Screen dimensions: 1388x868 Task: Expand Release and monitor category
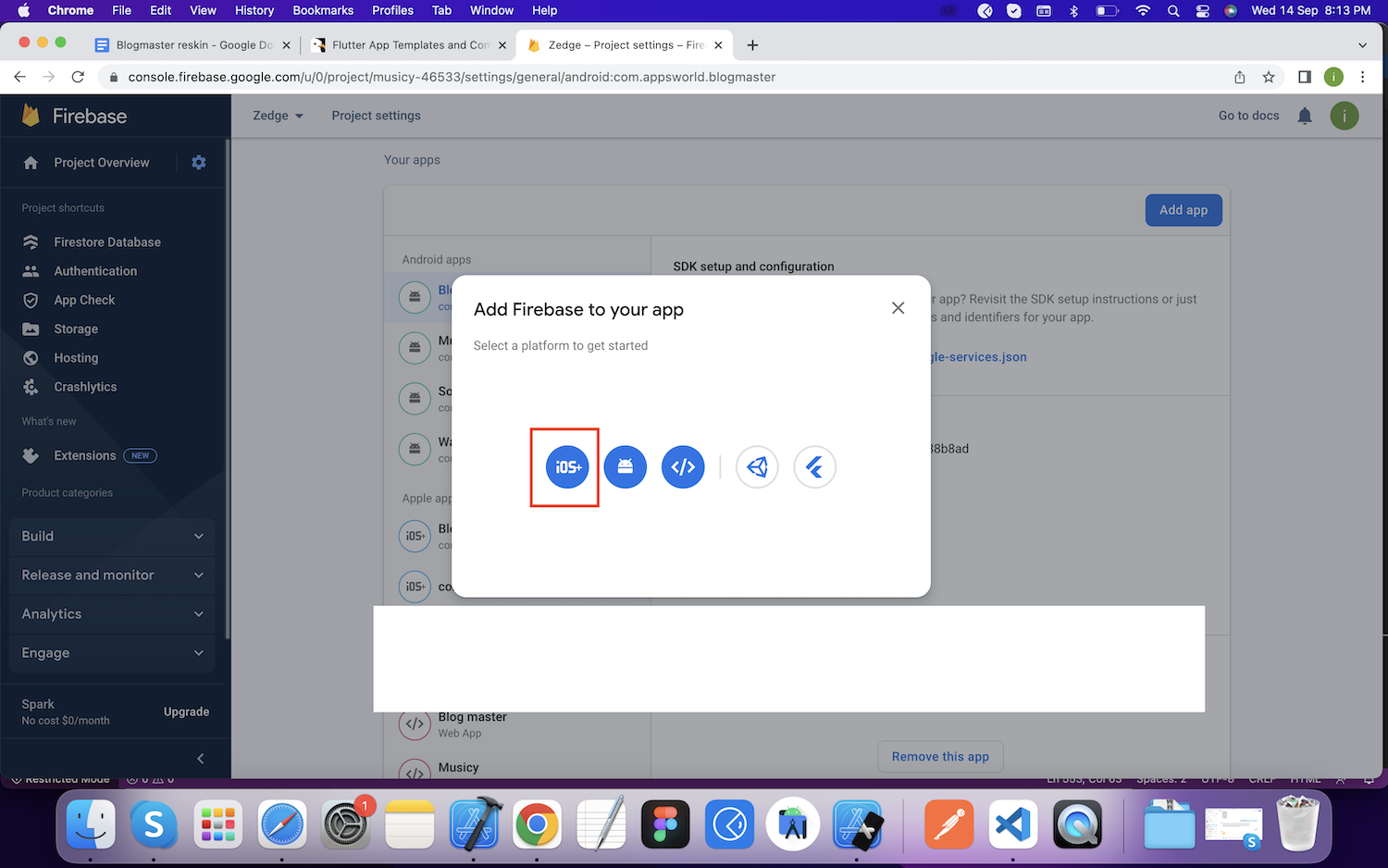tap(112, 575)
